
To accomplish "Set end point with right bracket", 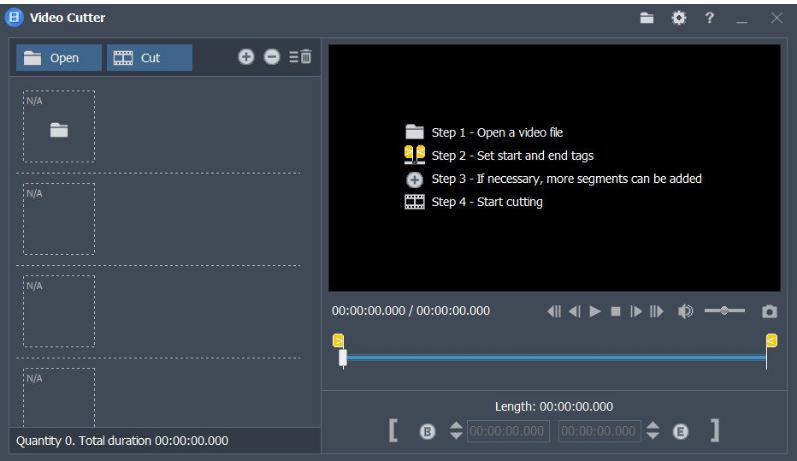I will click(715, 431).
